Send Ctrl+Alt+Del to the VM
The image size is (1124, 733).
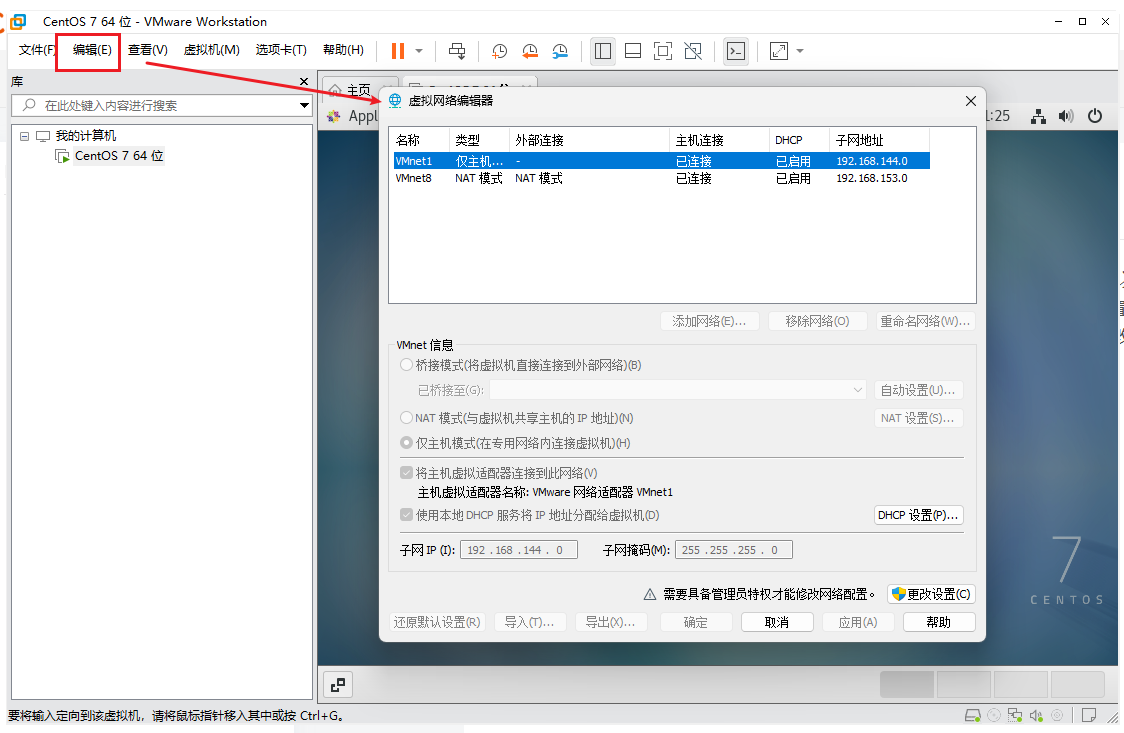(457, 51)
